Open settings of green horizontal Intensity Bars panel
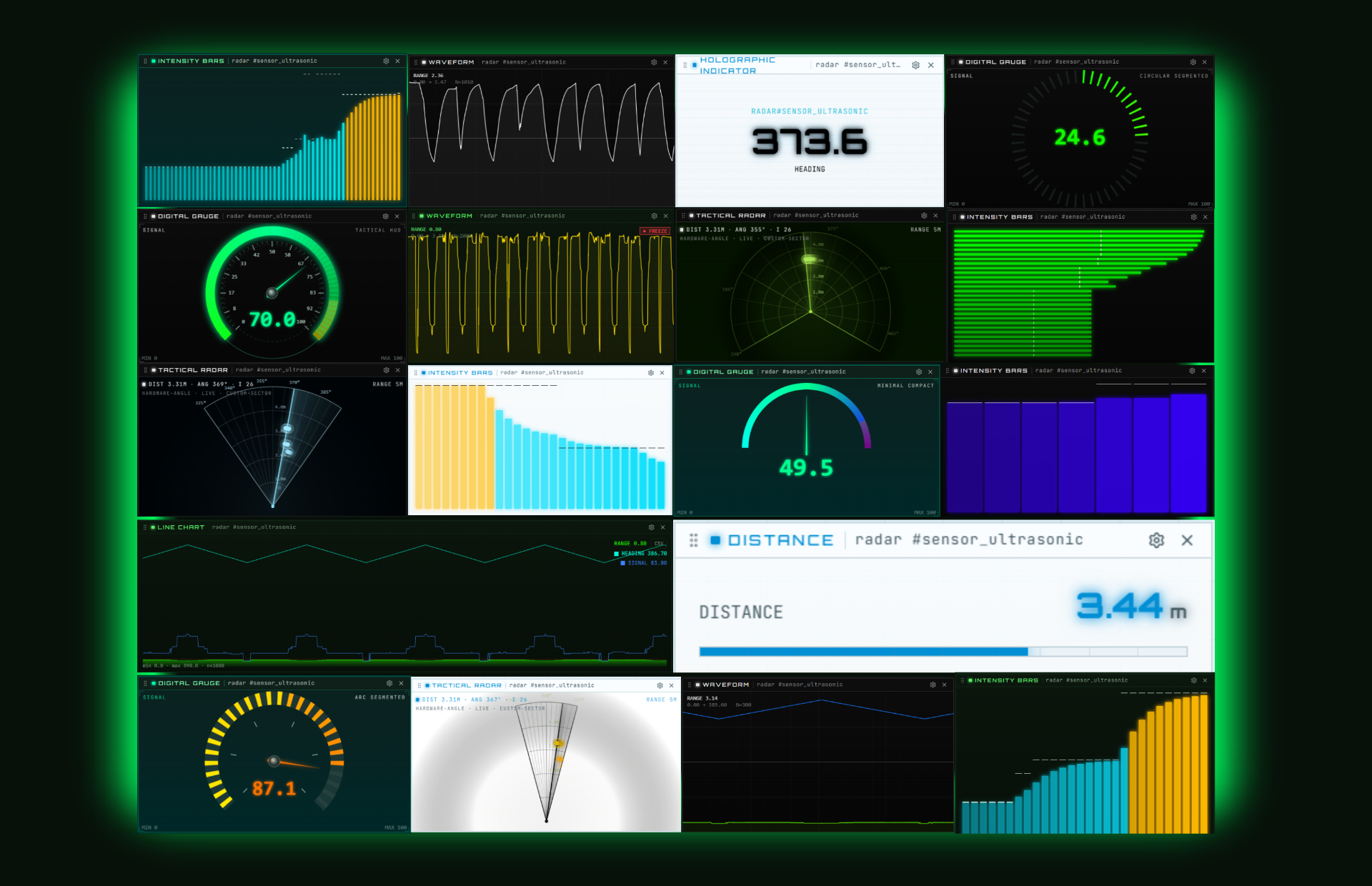Image resolution: width=1372 pixels, height=886 pixels. click(x=1193, y=216)
